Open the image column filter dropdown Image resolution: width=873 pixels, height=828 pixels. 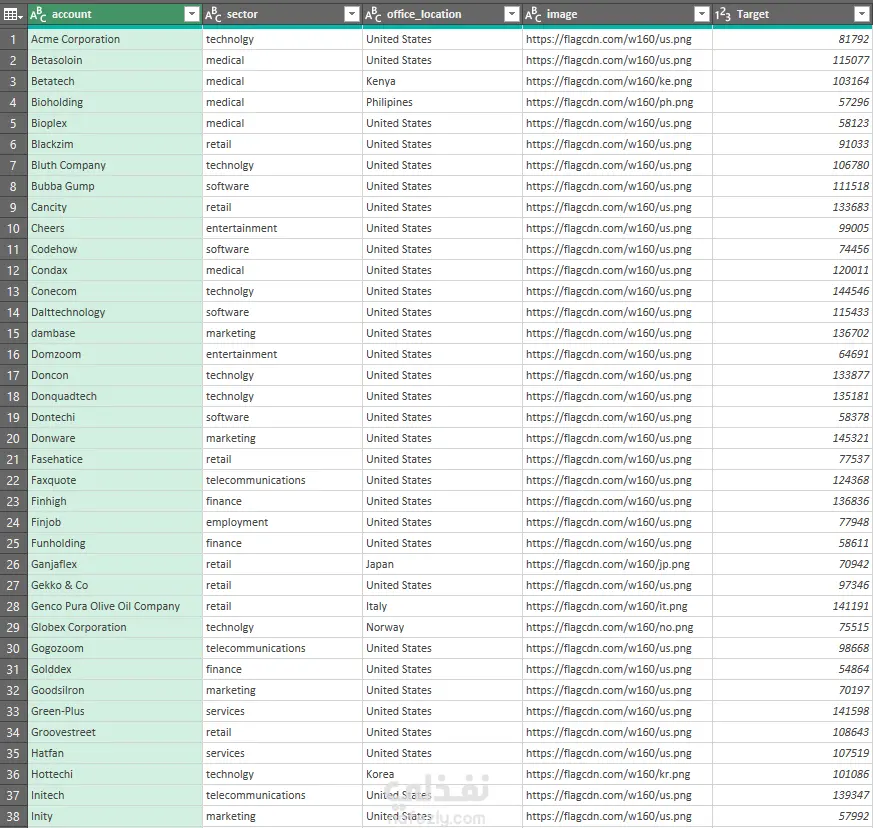tap(702, 14)
